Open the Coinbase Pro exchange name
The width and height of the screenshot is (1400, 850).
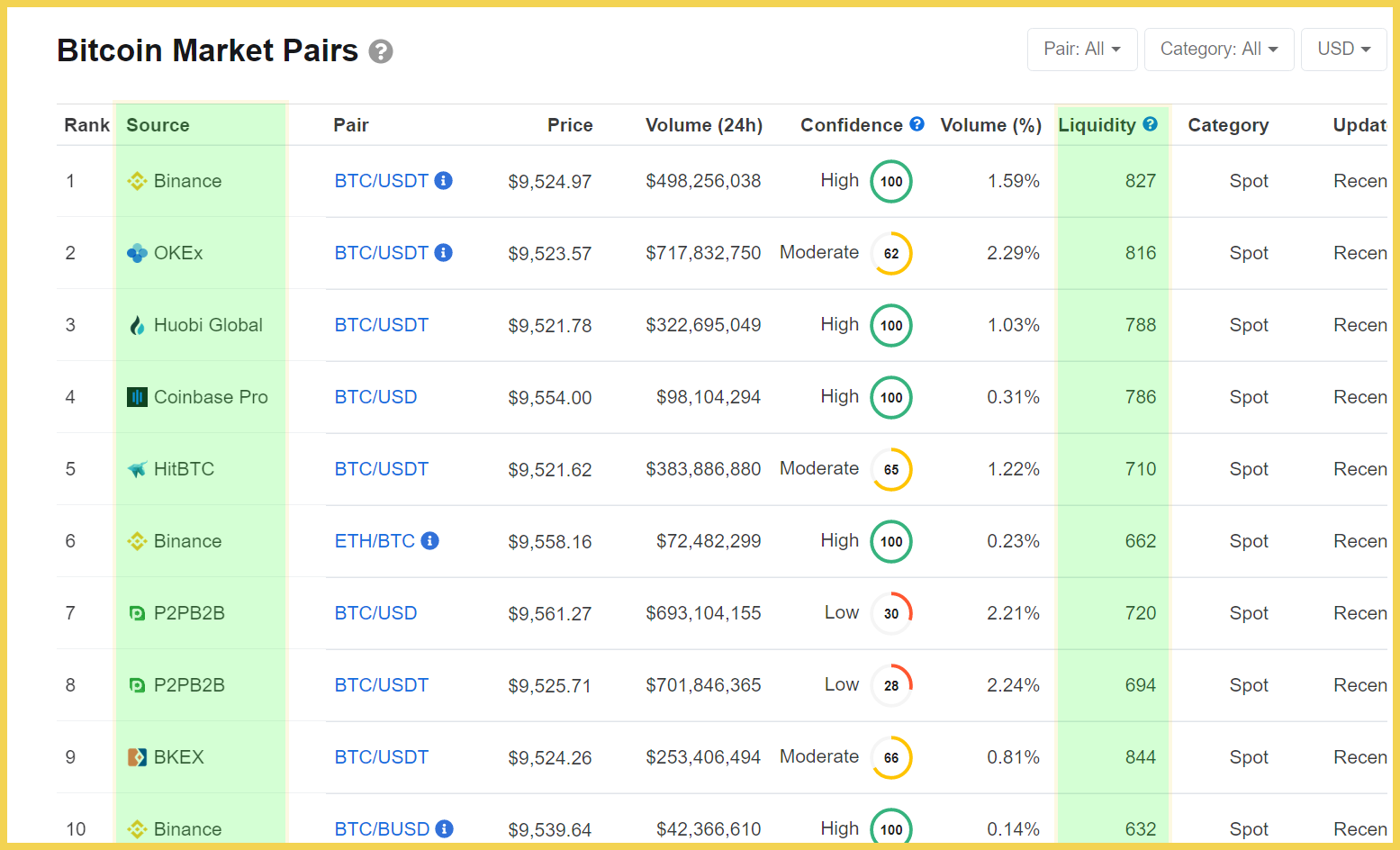pos(211,397)
